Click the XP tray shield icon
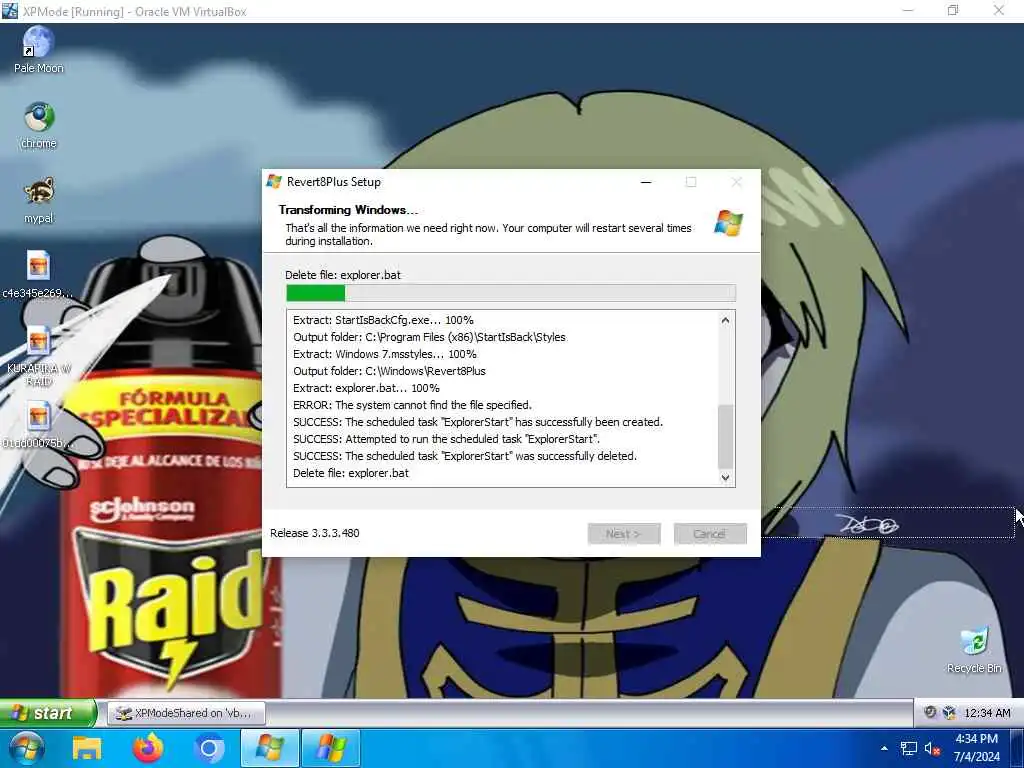This screenshot has width=1024, height=768. [930, 712]
